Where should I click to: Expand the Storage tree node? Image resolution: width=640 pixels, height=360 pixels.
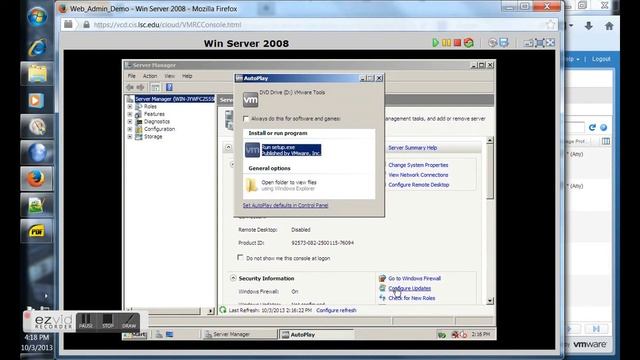click(x=130, y=137)
